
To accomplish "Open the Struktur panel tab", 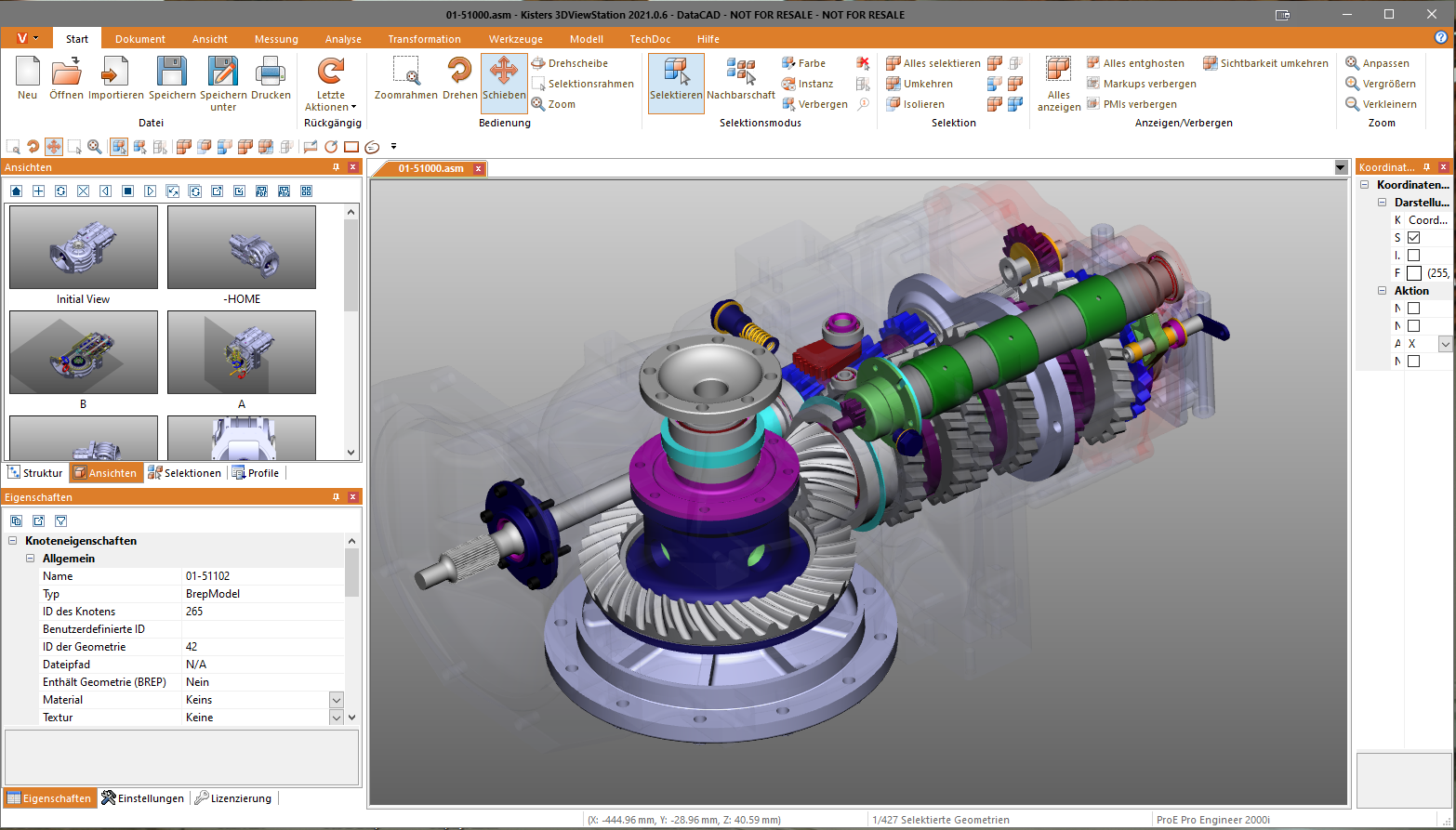I will [35, 472].
